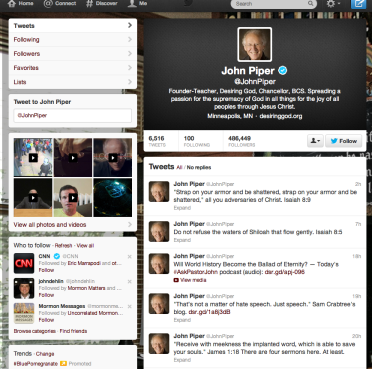Open Eric Marrapodi's profile link

pos(84,263)
